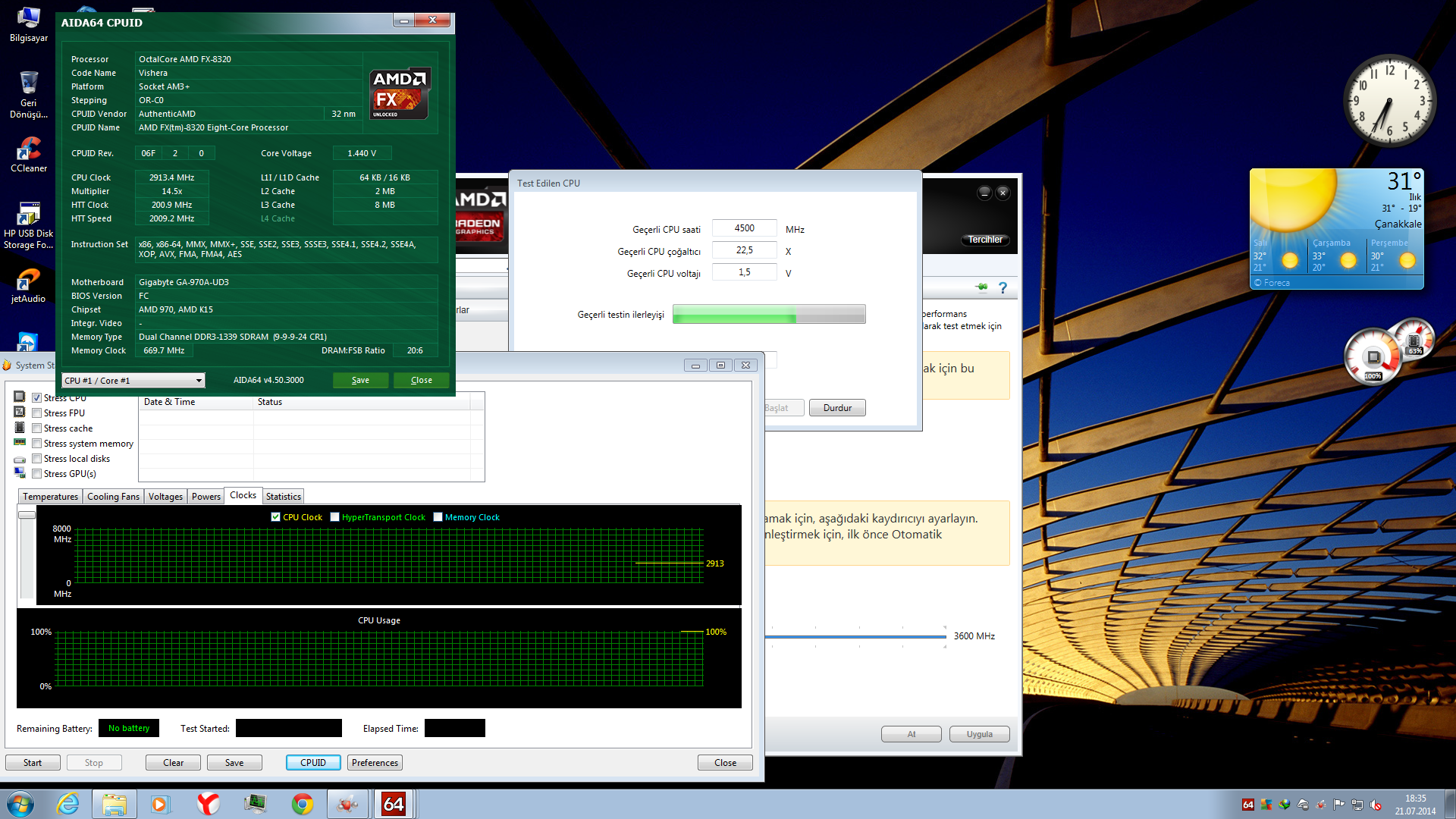Click Uygula button in AMD OverDrive

click(980, 734)
